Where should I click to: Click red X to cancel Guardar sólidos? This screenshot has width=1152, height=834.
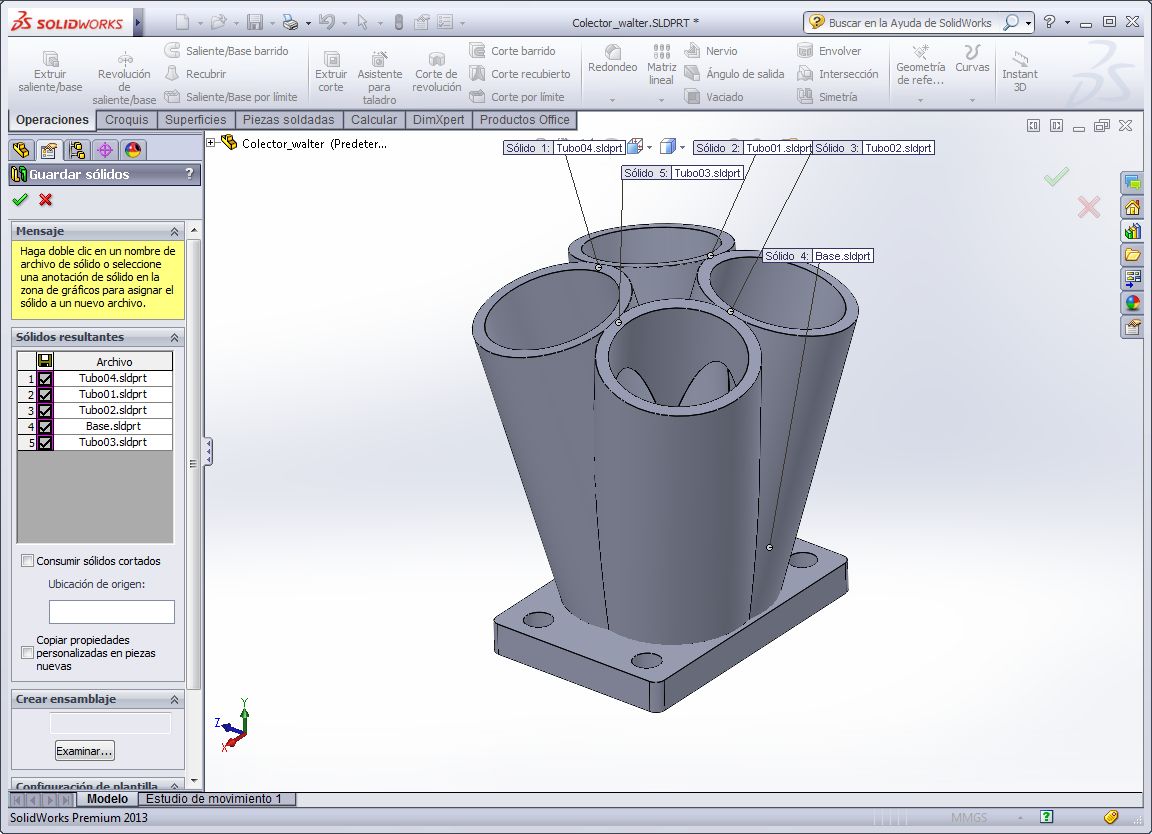tap(45, 200)
